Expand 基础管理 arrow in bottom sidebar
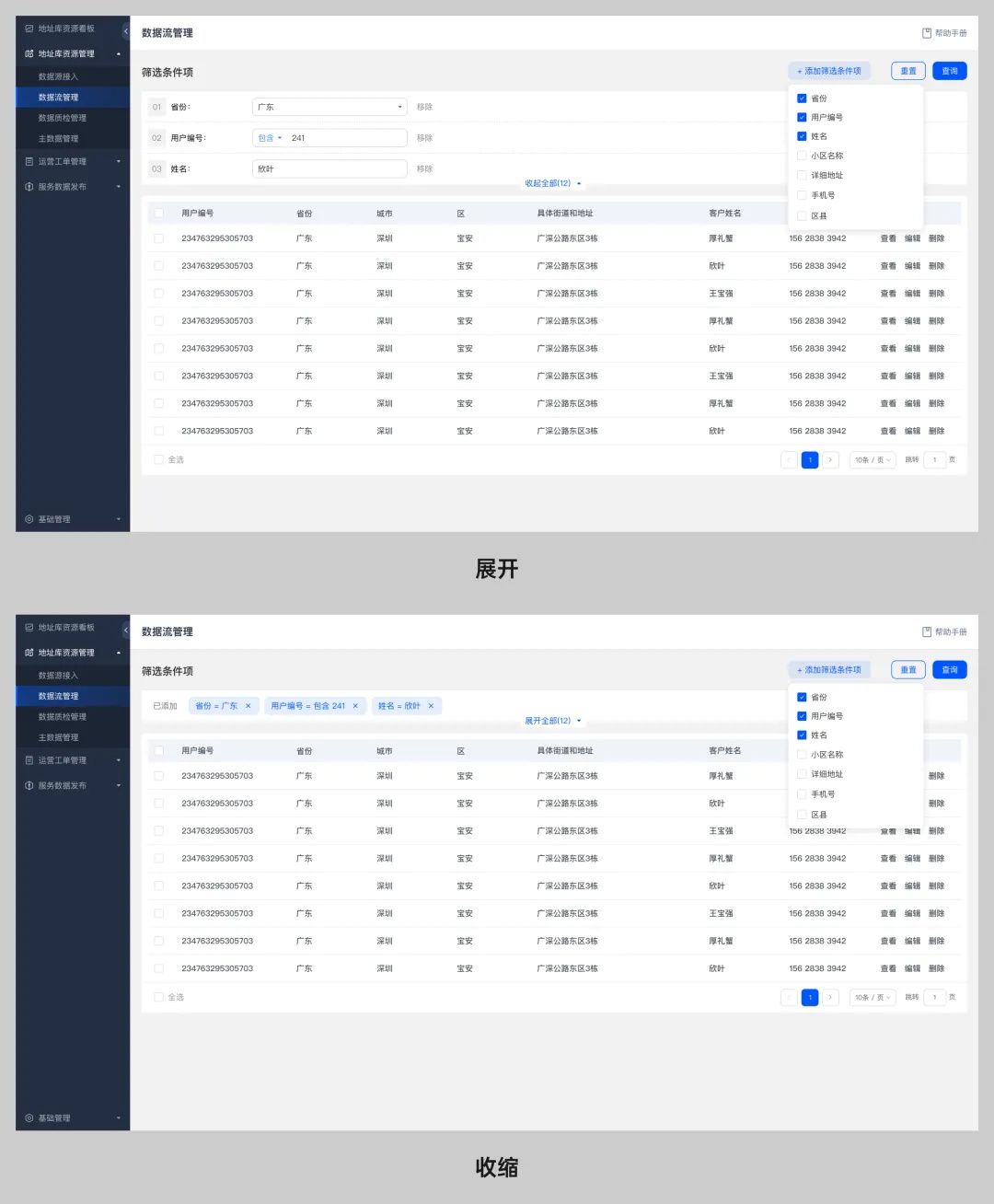The image size is (994, 1204). pyautogui.click(x=119, y=1117)
